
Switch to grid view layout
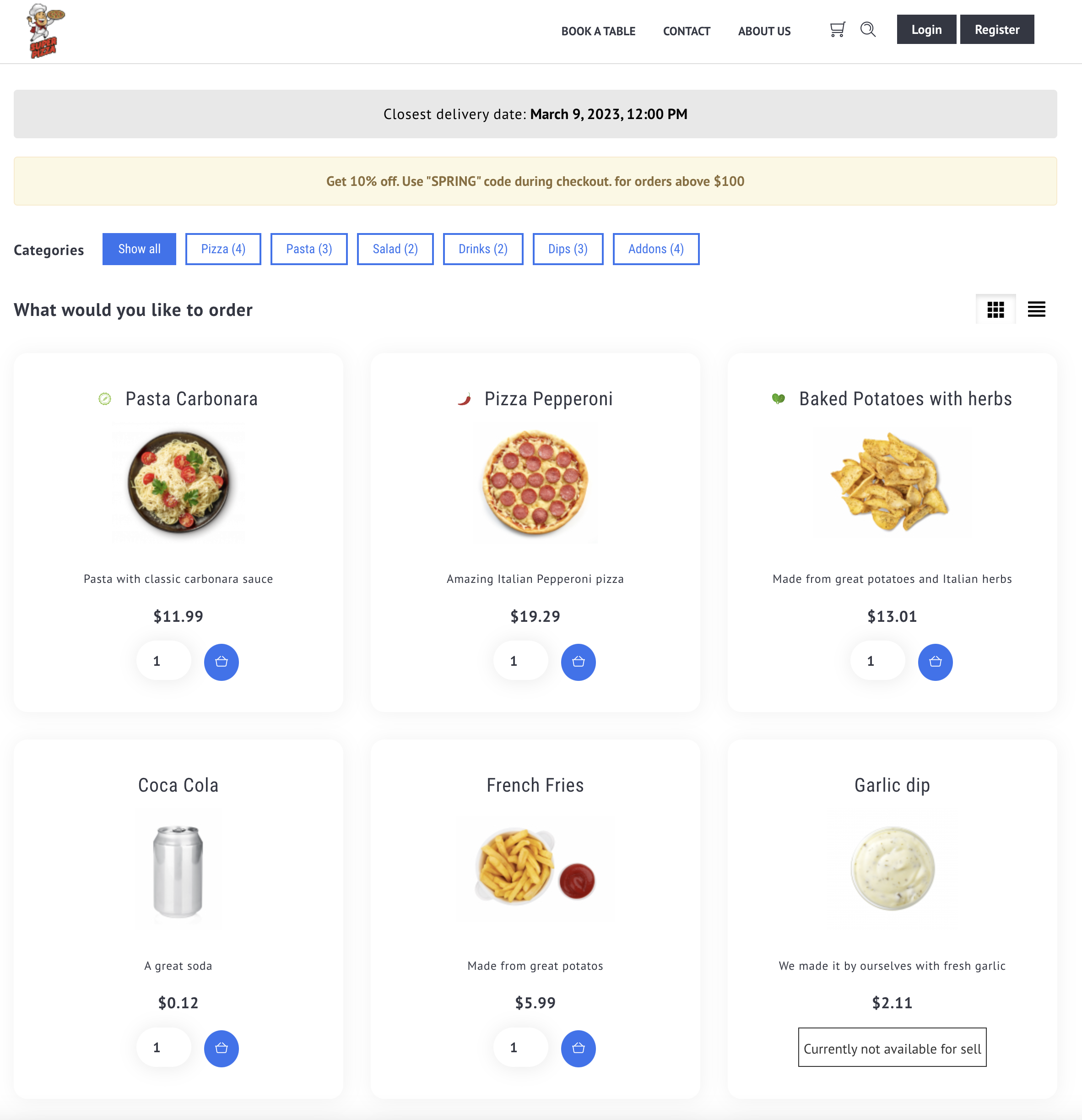[995, 309]
